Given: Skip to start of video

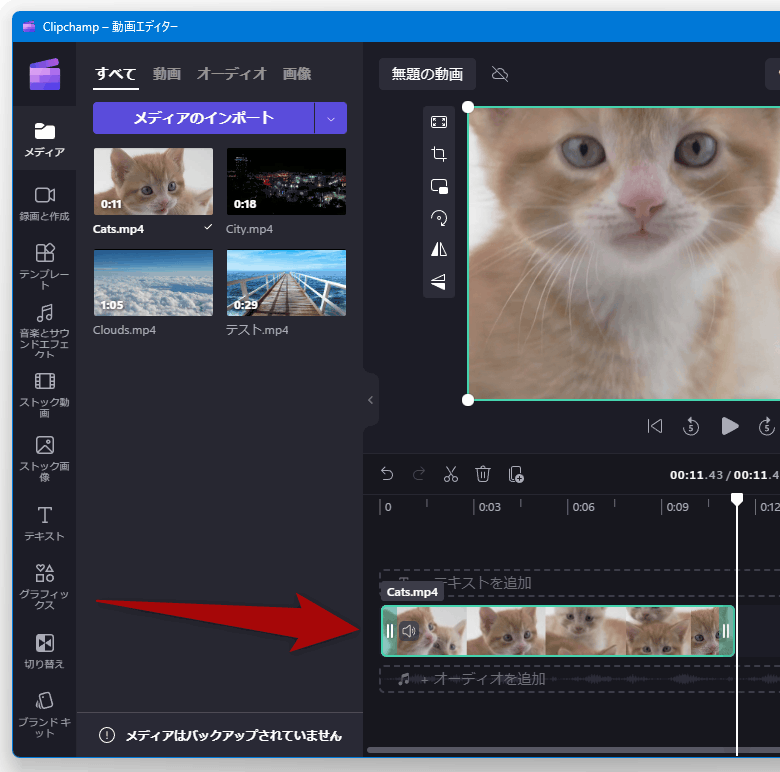Looking at the screenshot, I should (x=655, y=426).
